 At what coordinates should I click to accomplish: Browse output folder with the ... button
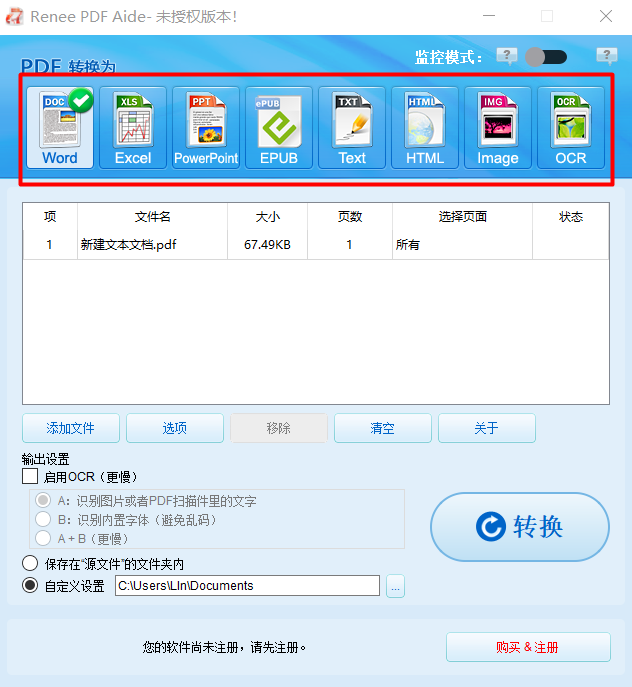[395, 586]
